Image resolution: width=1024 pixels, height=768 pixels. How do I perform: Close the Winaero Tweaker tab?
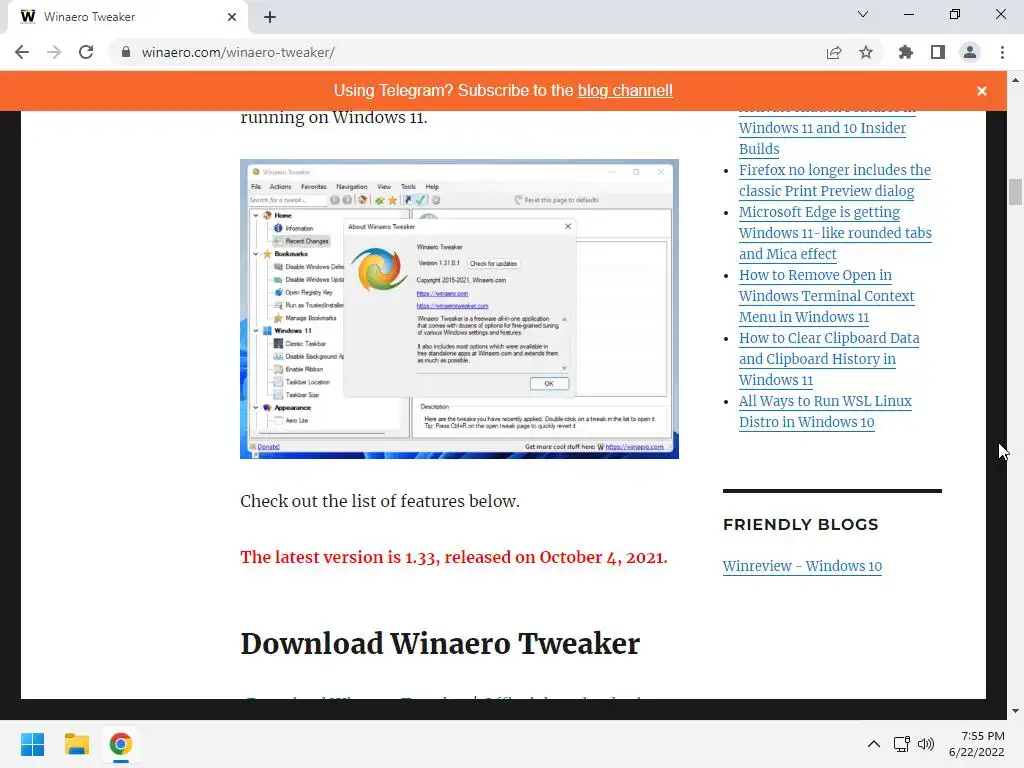pos(232,17)
